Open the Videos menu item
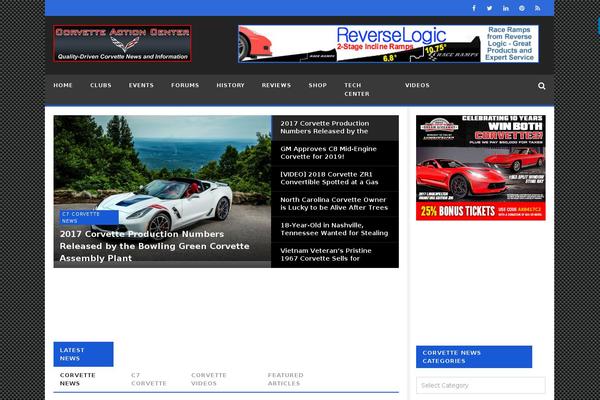The height and width of the screenshot is (400, 600). [x=417, y=85]
